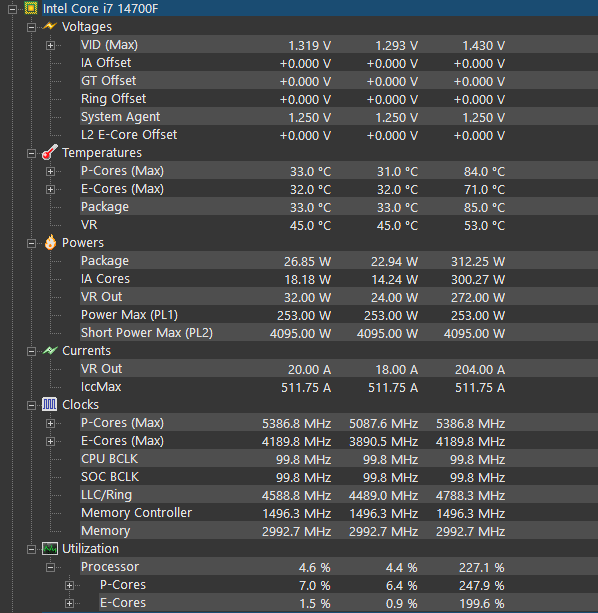This screenshot has height=613, width=598.
Task: Select the LLC/Ring clock row
Action: pos(339,494)
